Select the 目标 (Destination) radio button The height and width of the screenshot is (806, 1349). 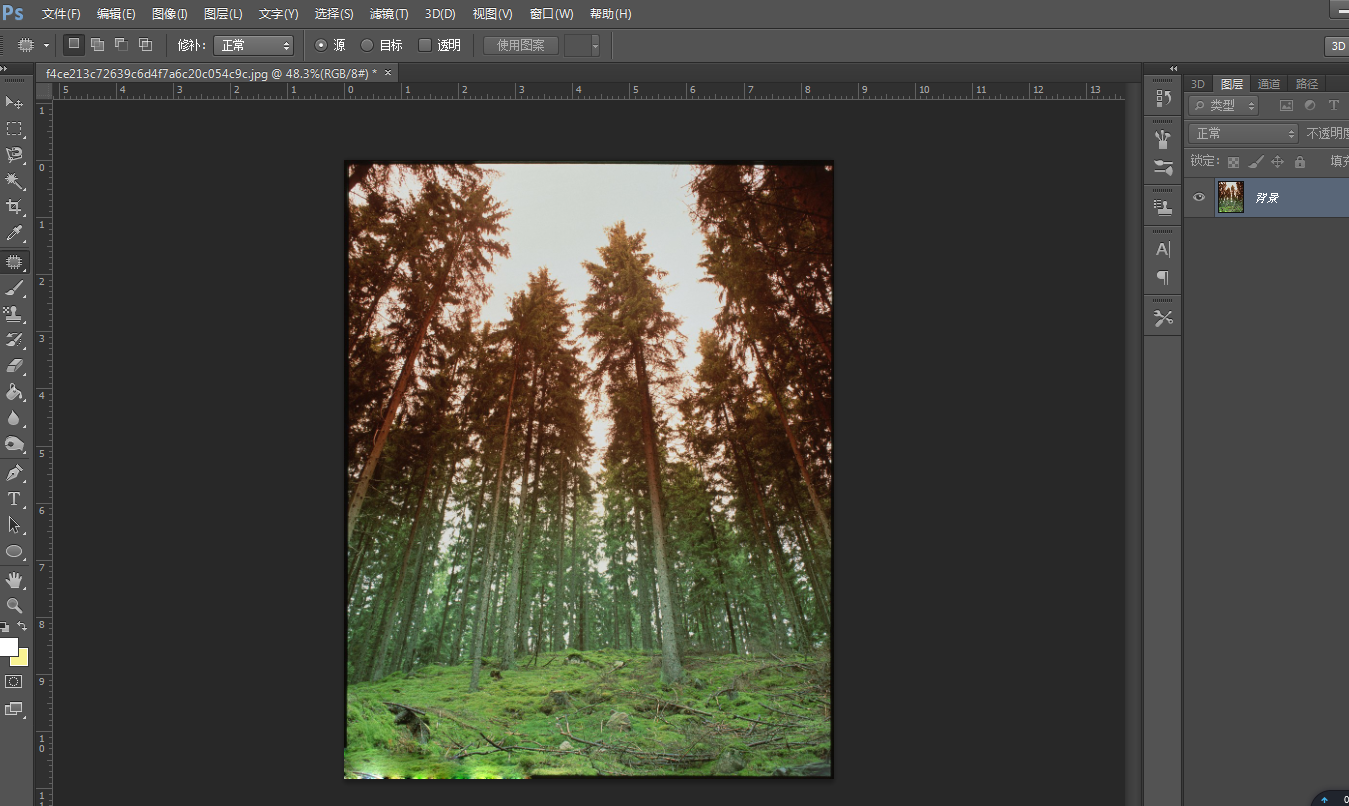367,45
